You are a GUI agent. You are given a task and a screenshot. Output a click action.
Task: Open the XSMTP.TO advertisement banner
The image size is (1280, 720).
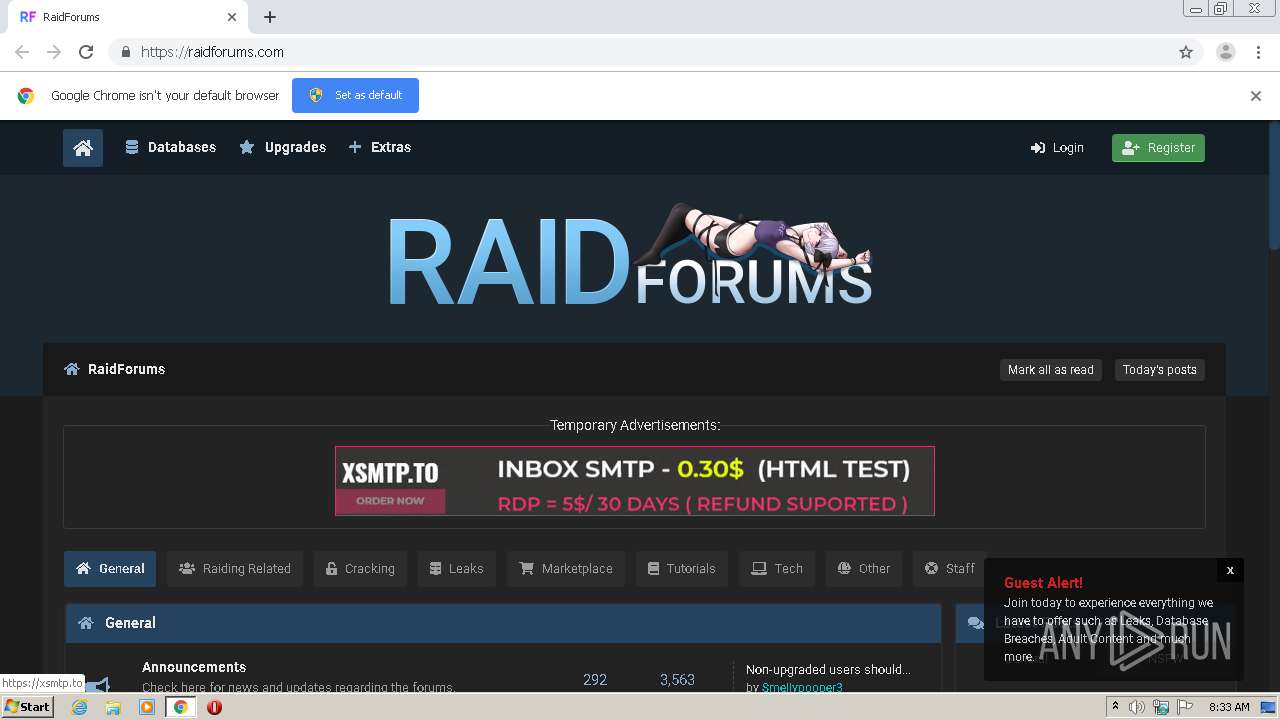[635, 481]
